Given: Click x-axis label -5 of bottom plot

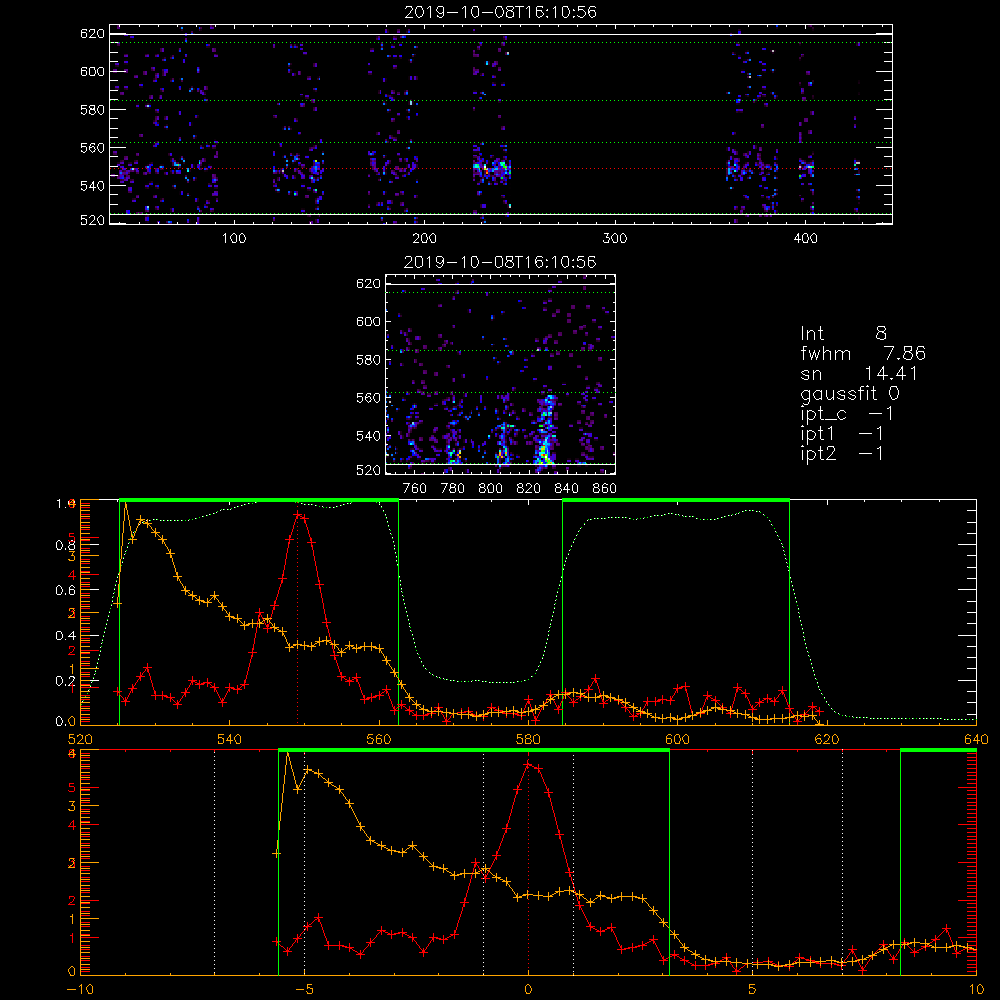Looking at the screenshot, I should point(304,990).
